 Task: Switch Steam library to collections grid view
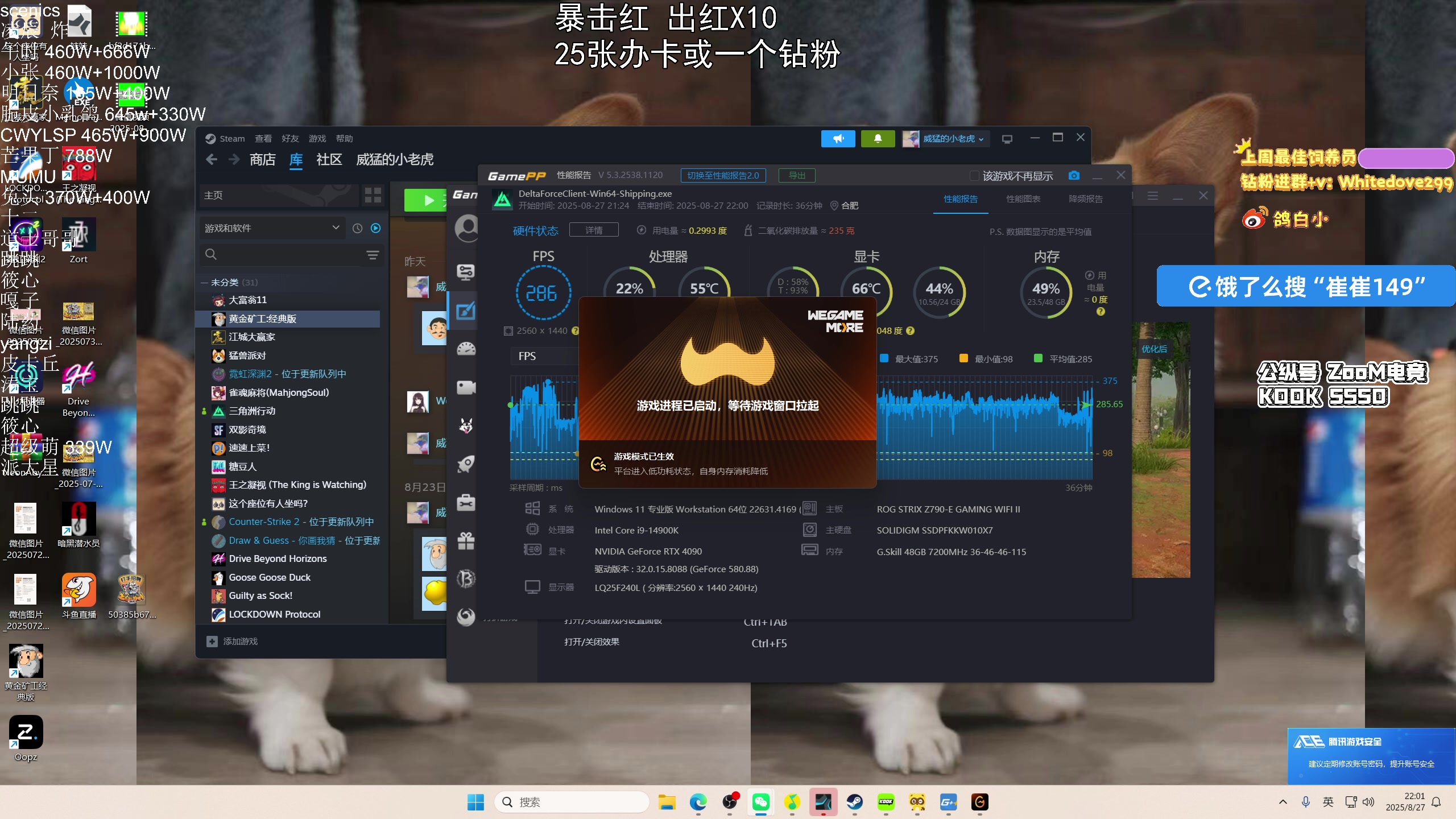coord(373,196)
